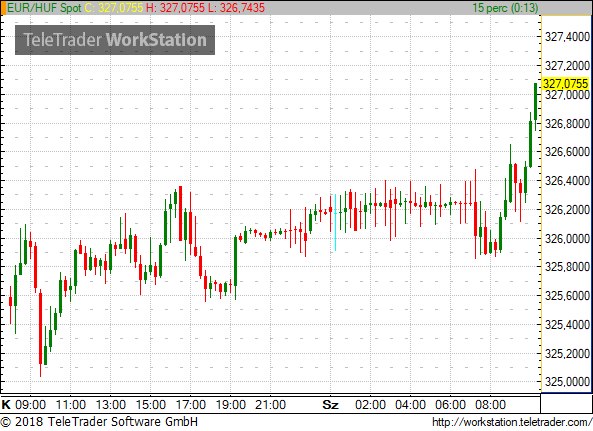
Task: Click the 2018 TeleTrader Software GmbH copyright
Action: 99,422
